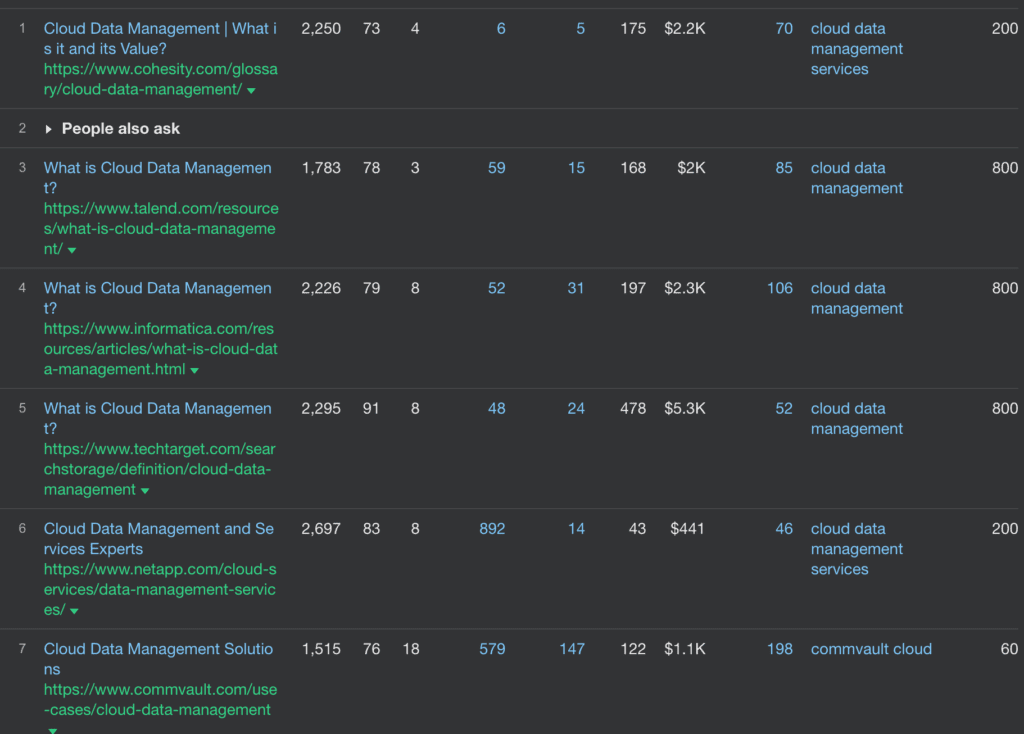Click value 579 in commvault row

pyautogui.click(x=492, y=648)
